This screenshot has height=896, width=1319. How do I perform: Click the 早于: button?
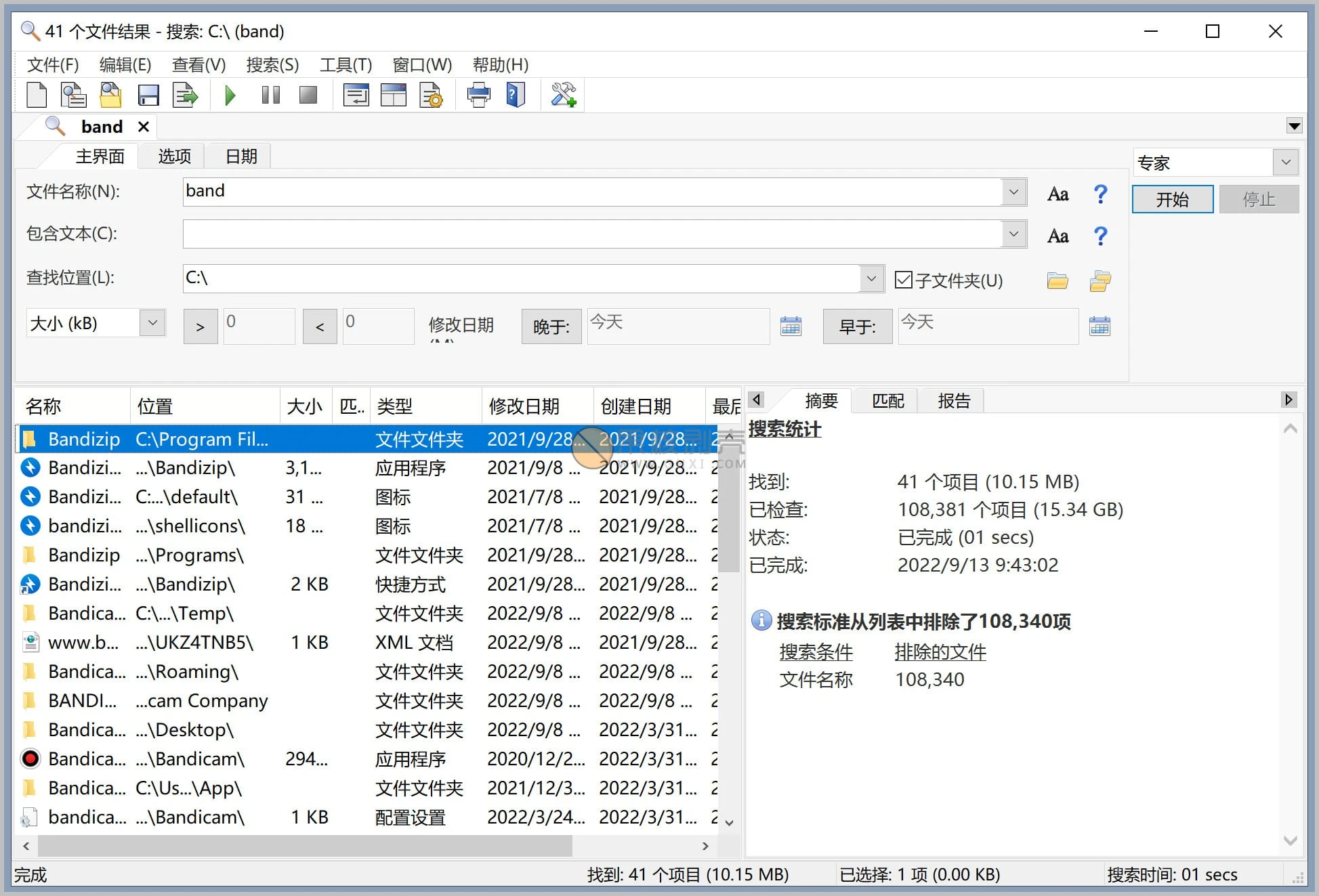(x=858, y=326)
